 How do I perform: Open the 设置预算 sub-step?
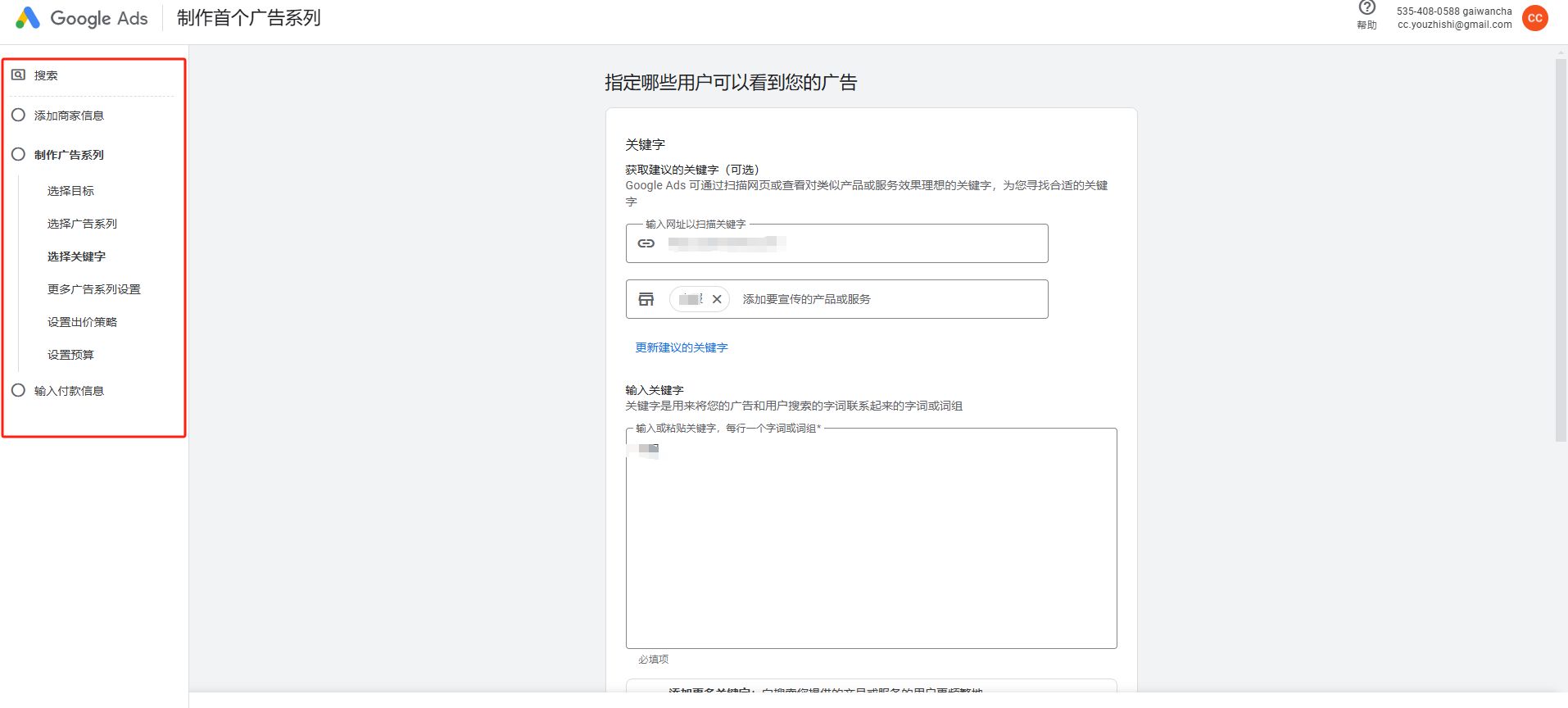(x=70, y=355)
